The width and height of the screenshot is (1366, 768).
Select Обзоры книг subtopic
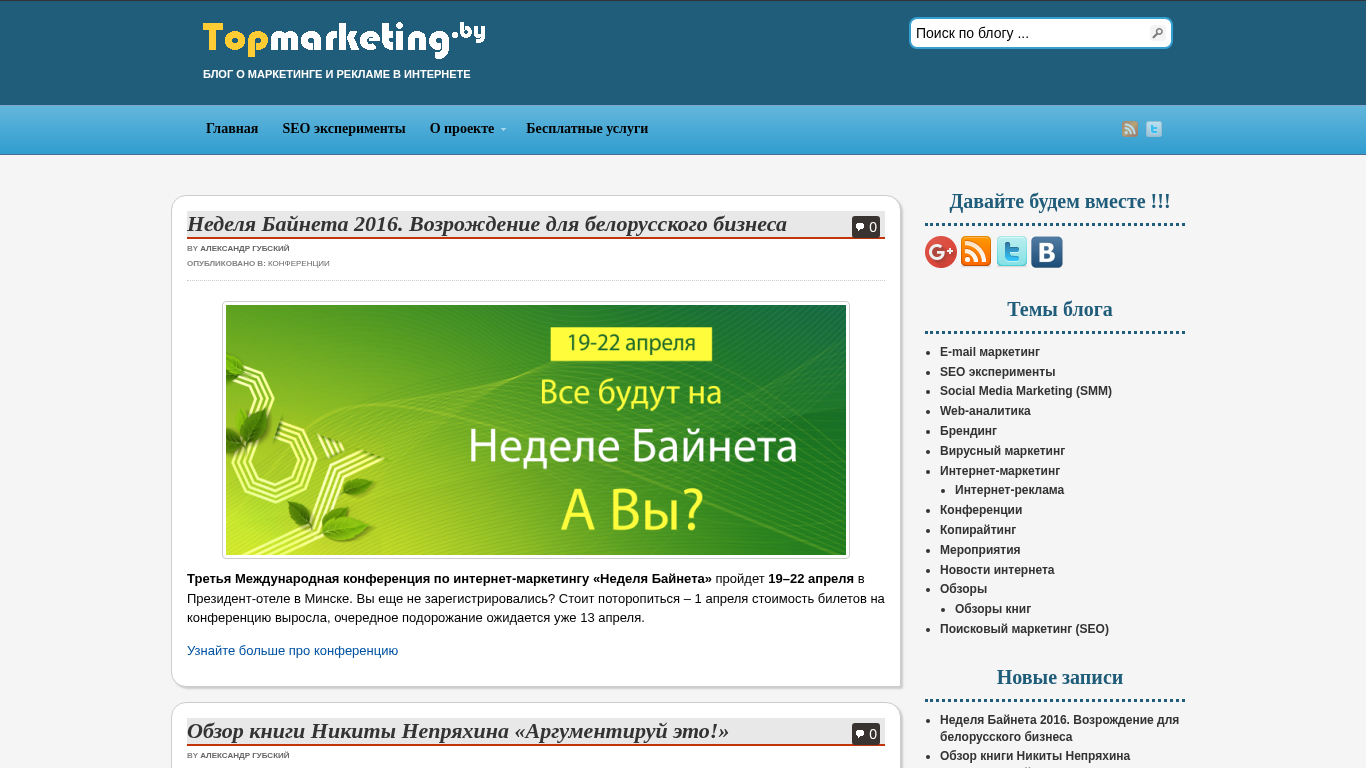tap(993, 609)
